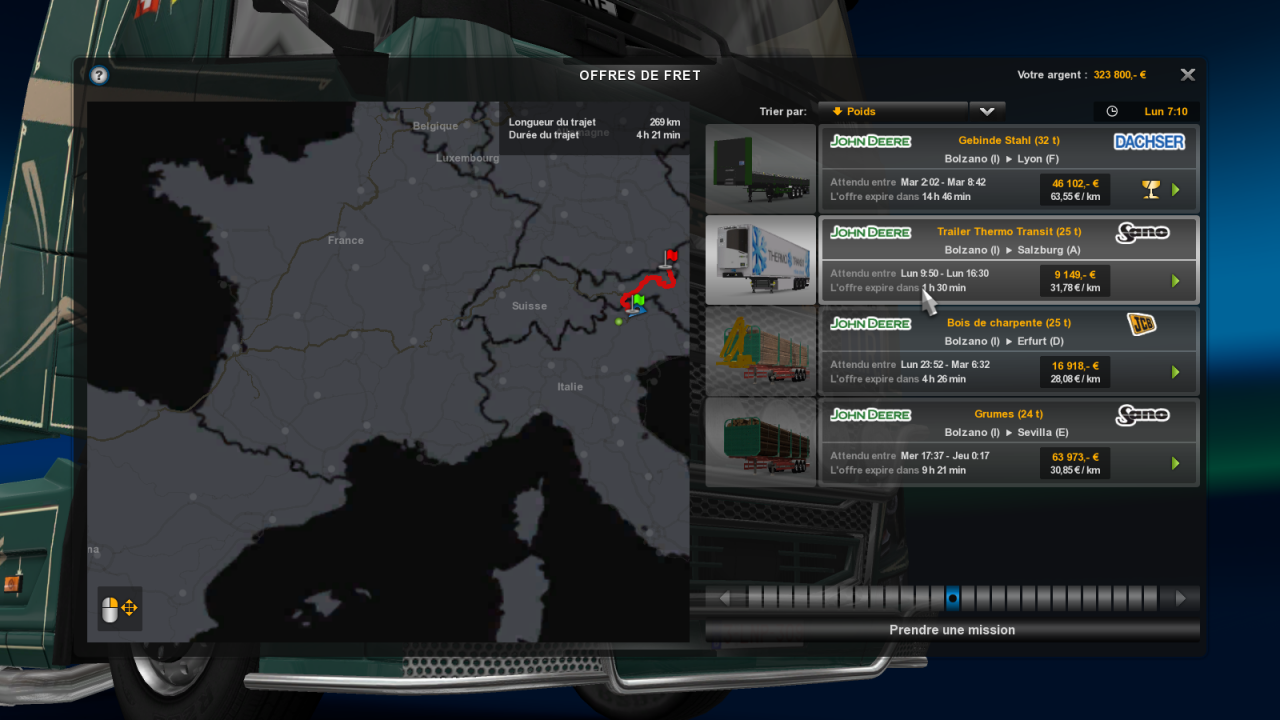Click the Sano logo on the Salzburg offer
Screen dimensions: 1280x720
(1142, 233)
